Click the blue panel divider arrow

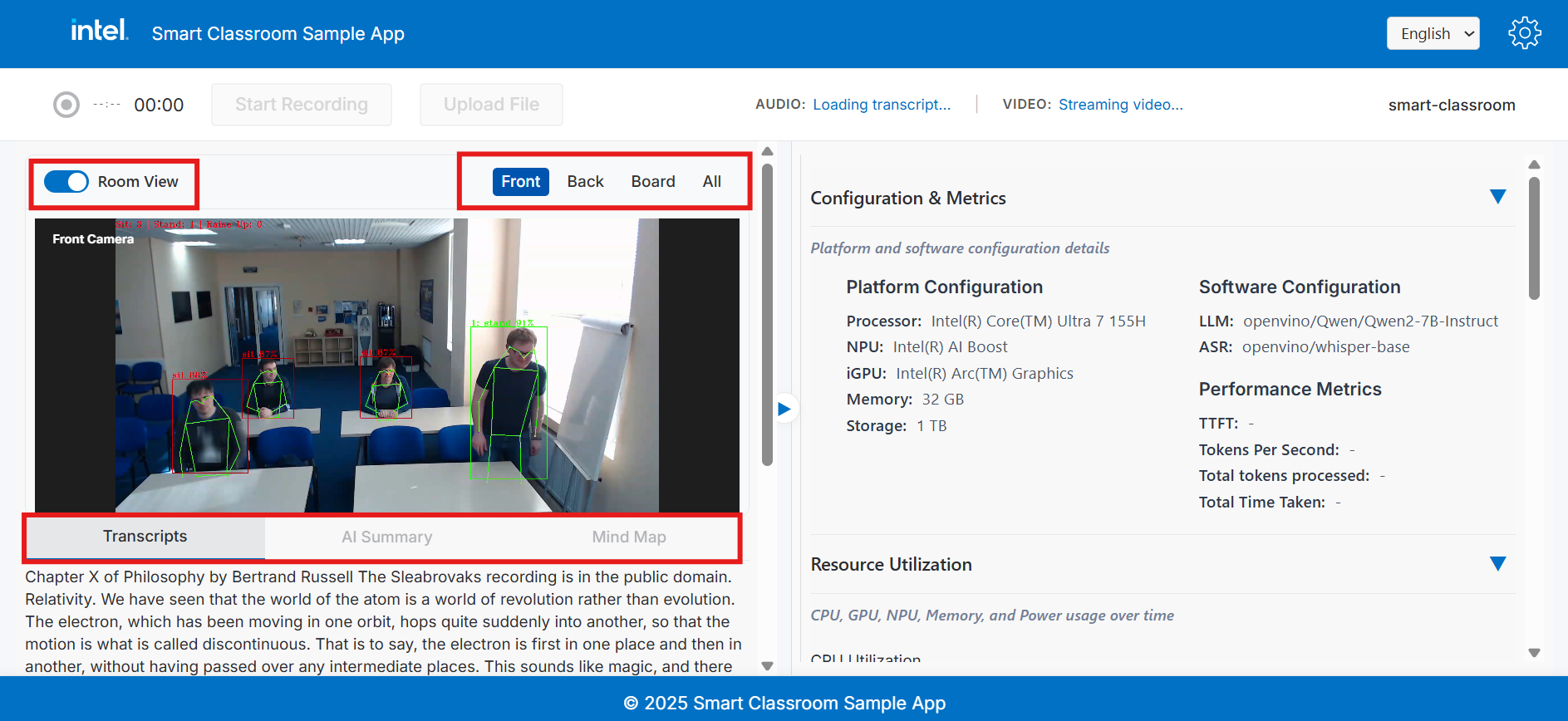coord(784,409)
